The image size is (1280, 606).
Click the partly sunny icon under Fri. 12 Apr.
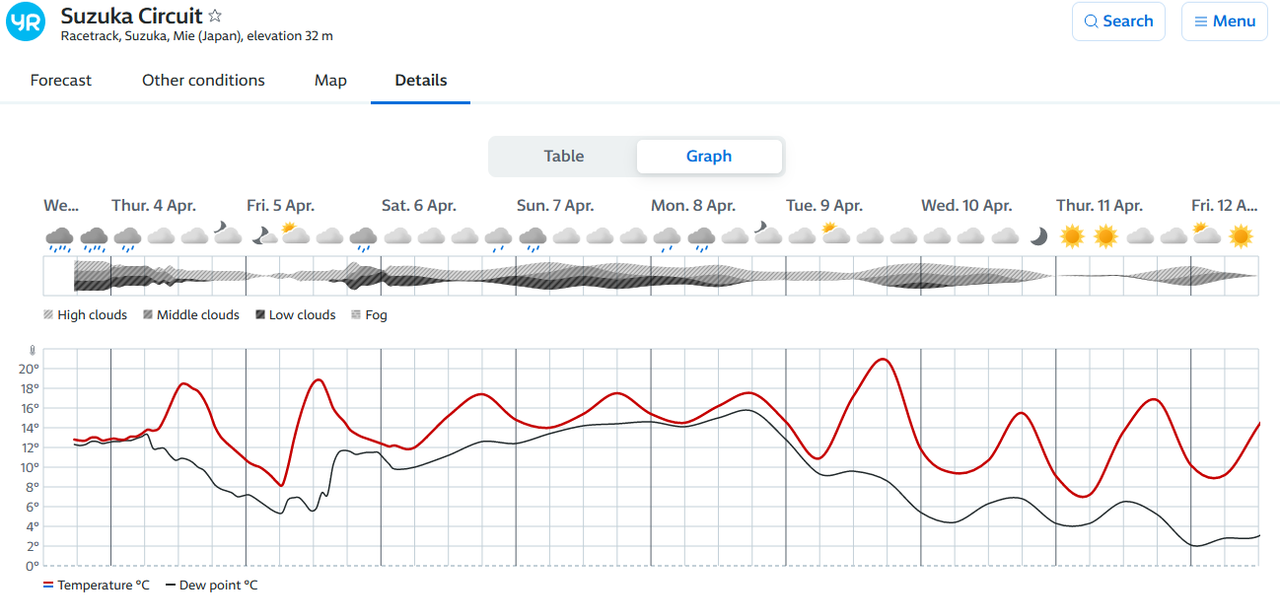1206,235
